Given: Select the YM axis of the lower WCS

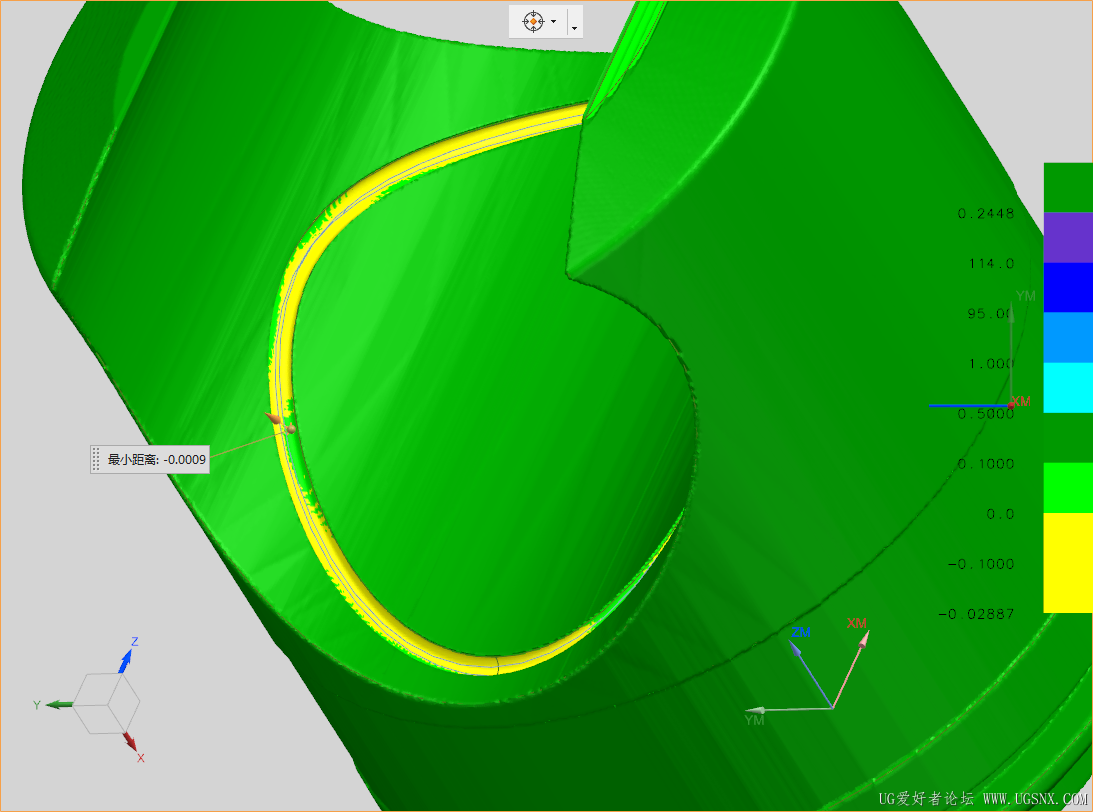Looking at the screenshot, I should (x=789, y=711).
